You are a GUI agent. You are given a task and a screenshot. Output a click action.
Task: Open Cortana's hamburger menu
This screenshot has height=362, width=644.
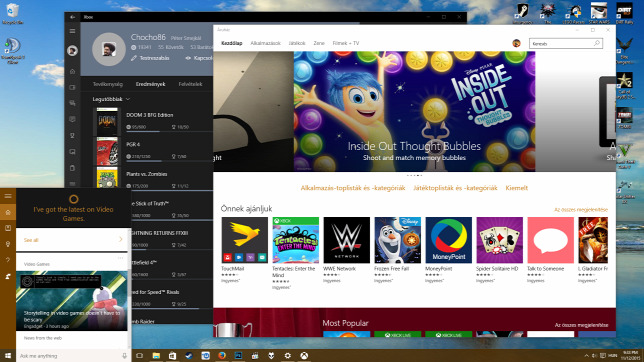click(8, 196)
